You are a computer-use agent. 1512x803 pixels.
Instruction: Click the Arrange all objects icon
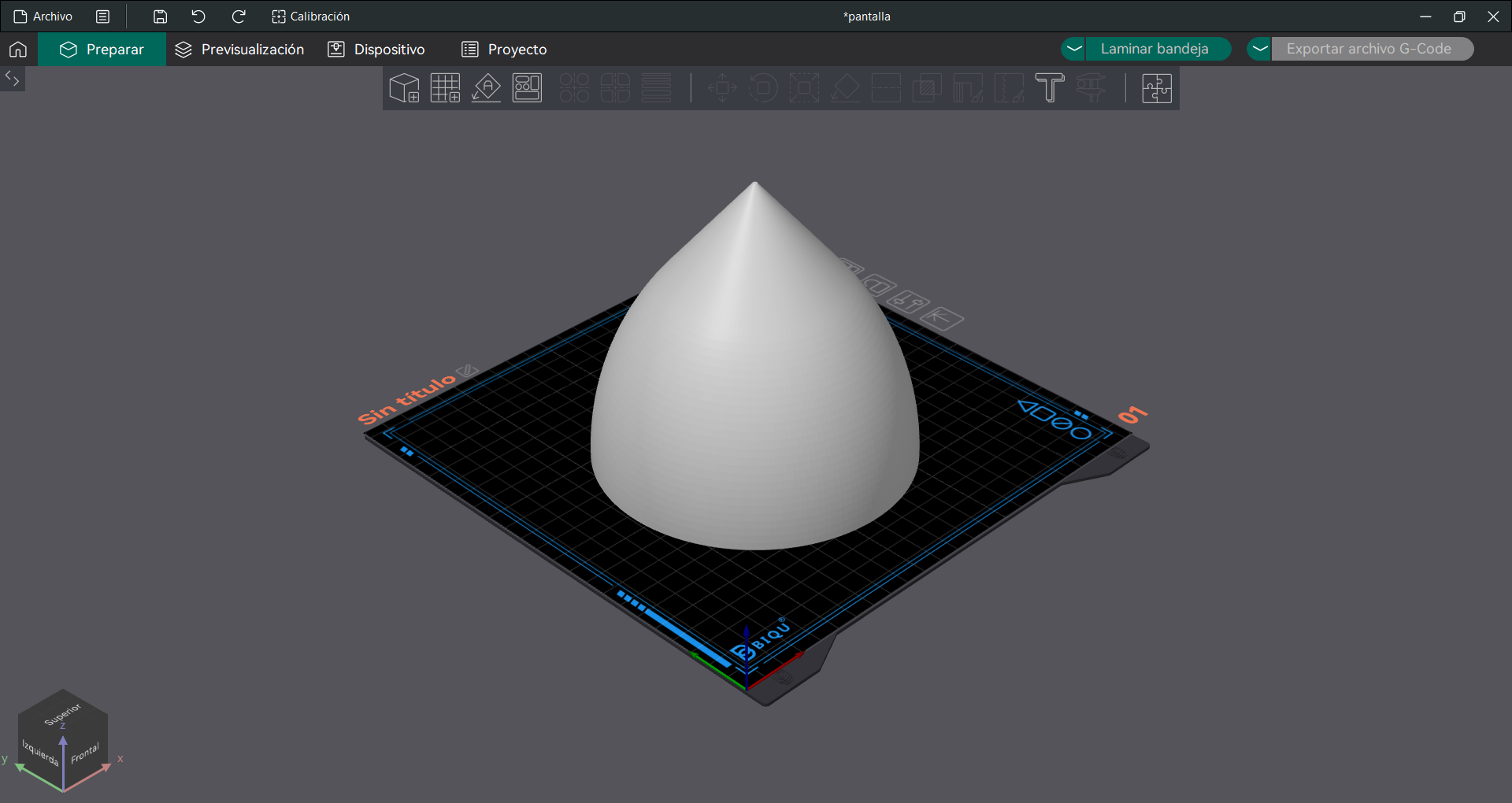click(x=527, y=88)
